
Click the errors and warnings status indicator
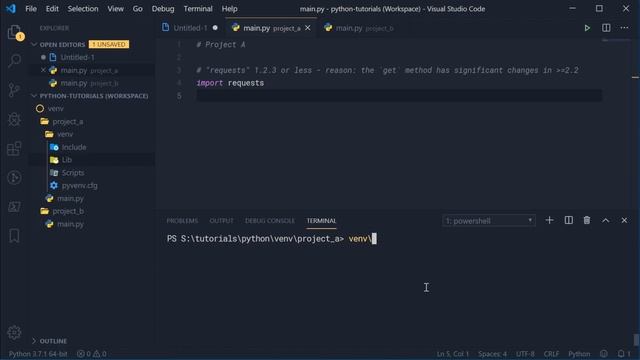pos(91,354)
